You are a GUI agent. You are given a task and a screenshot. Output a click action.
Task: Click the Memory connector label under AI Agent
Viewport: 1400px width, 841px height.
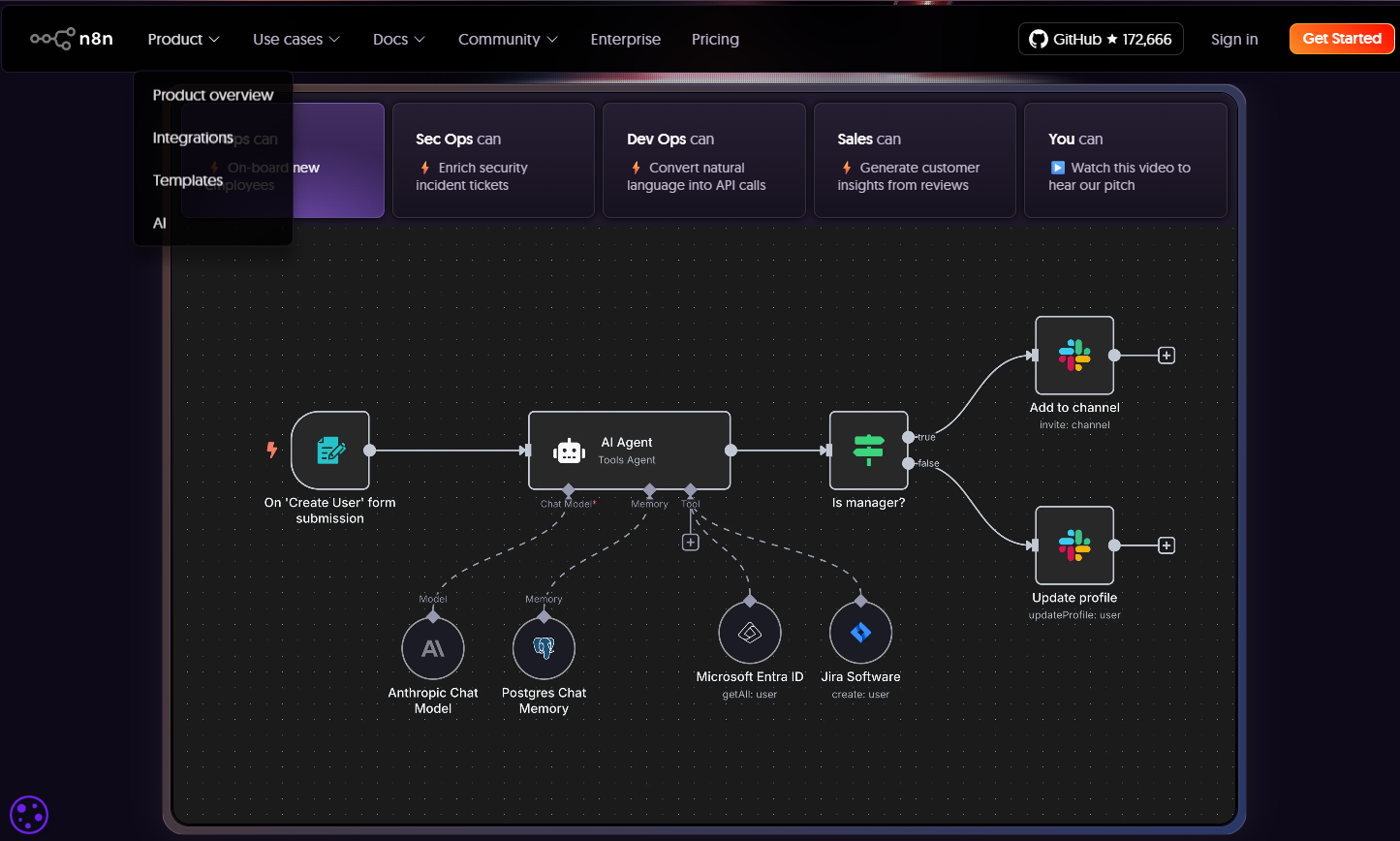coord(649,504)
